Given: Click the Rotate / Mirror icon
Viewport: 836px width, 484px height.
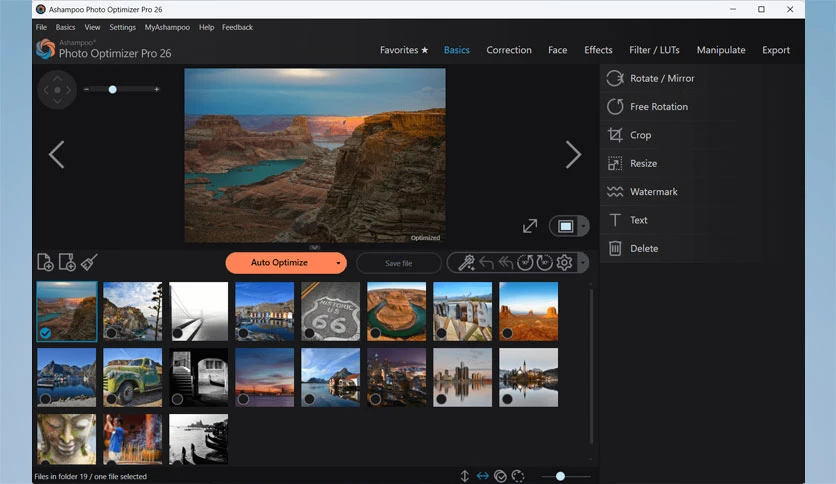Looking at the screenshot, I should pos(615,78).
